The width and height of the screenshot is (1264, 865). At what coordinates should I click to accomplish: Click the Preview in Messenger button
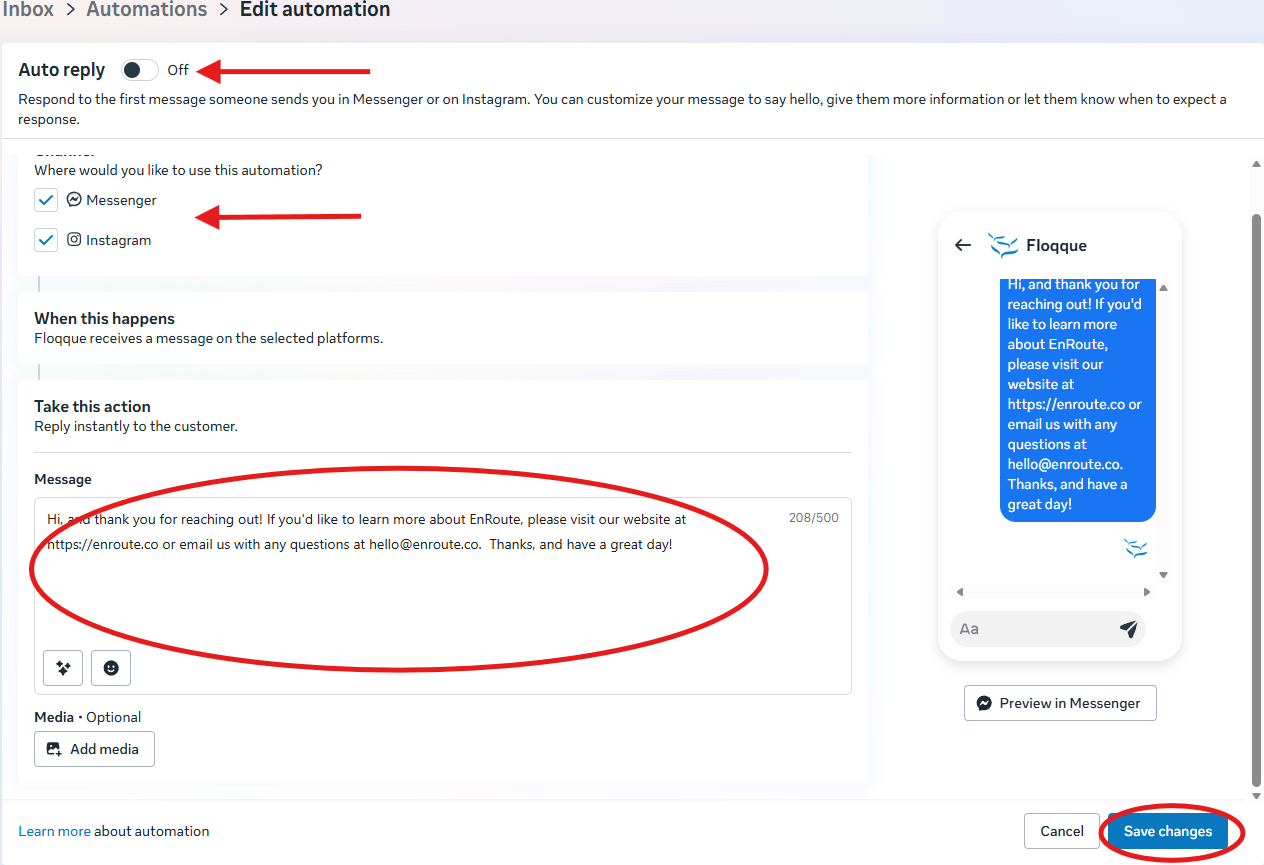(x=1060, y=703)
